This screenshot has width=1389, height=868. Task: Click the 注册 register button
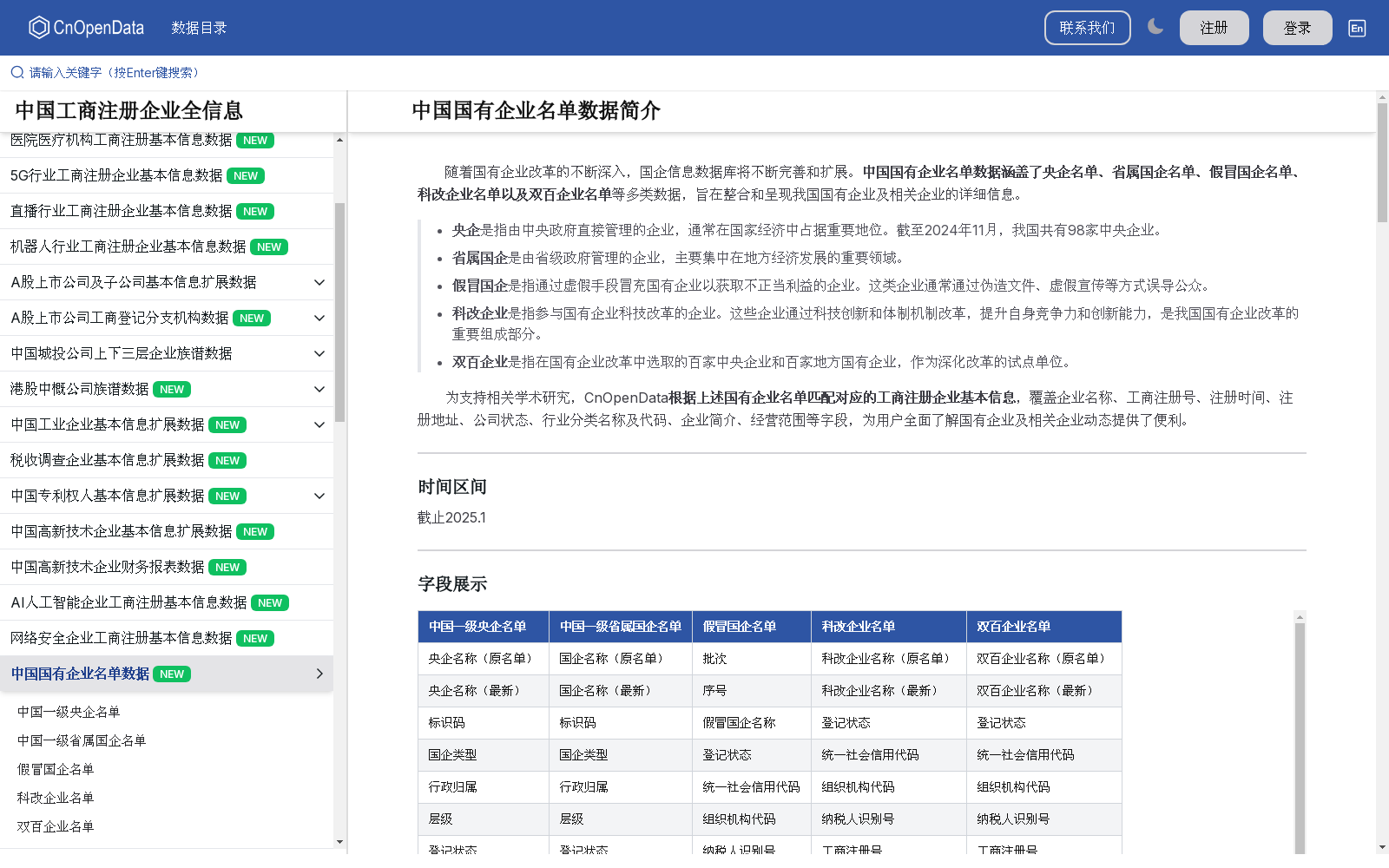[x=1214, y=27]
